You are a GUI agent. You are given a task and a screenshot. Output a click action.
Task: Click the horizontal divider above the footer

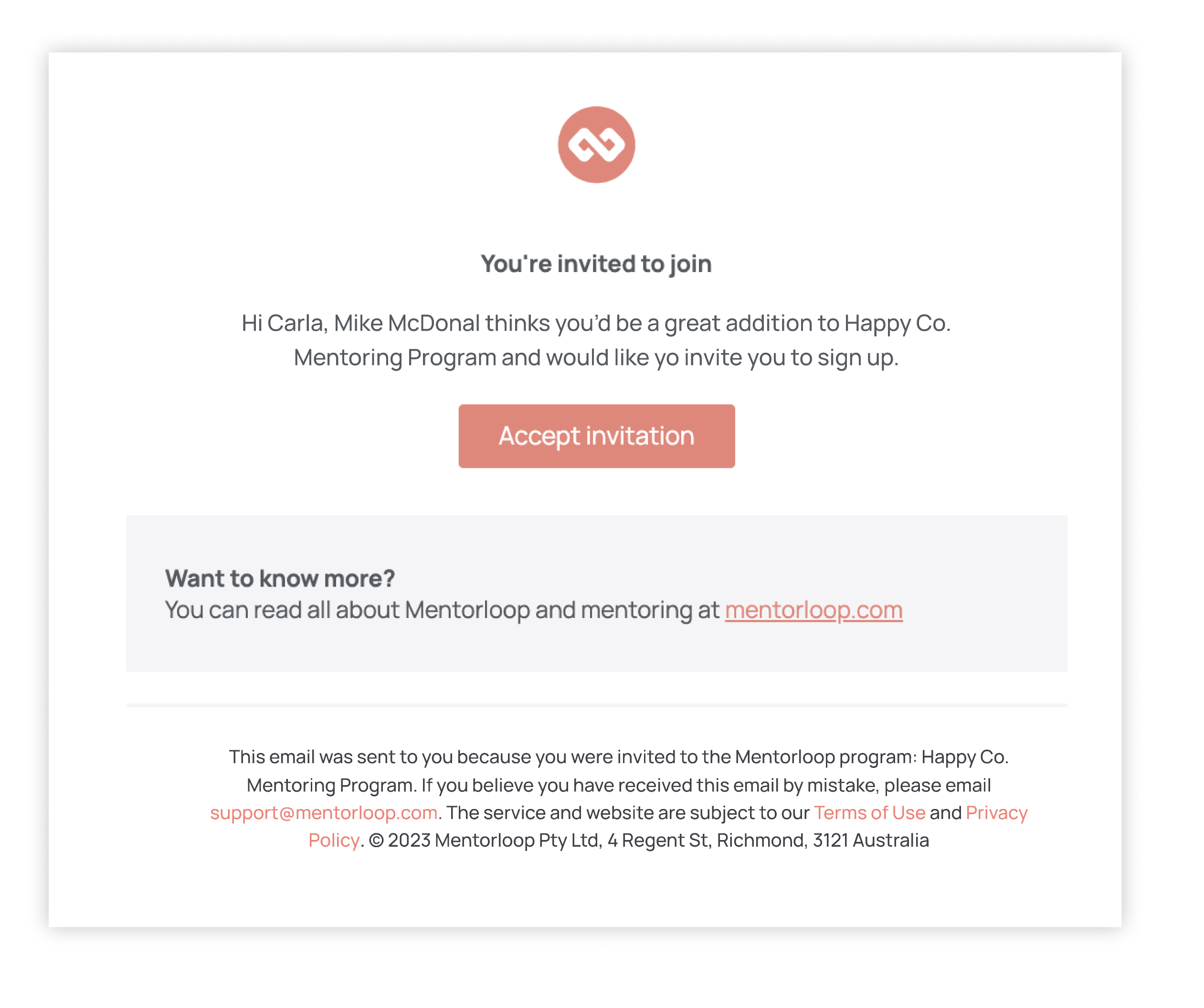[x=596, y=705]
